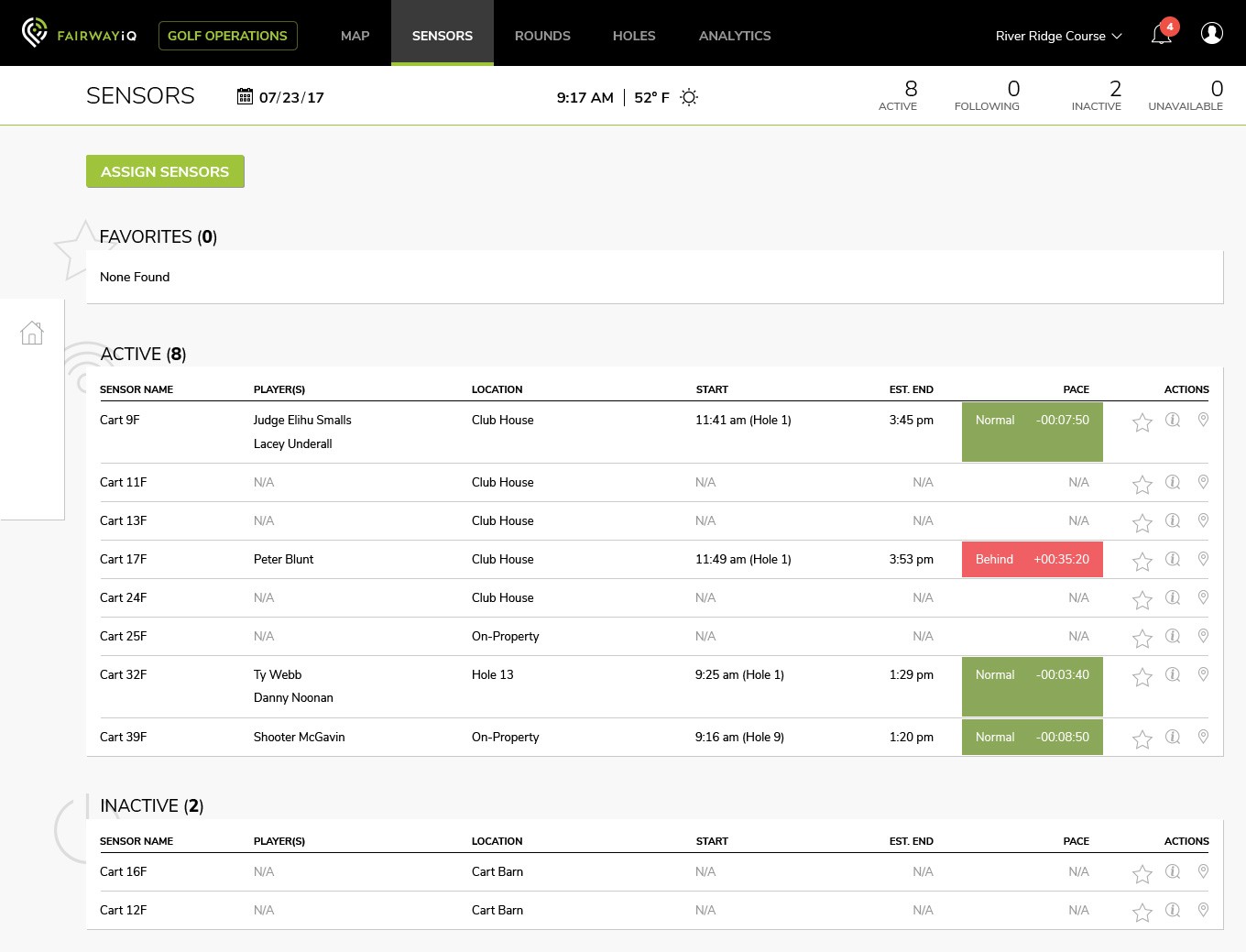1246x952 pixels.
Task: Open info for Cart 39F
Action: pyautogui.click(x=1173, y=737)
